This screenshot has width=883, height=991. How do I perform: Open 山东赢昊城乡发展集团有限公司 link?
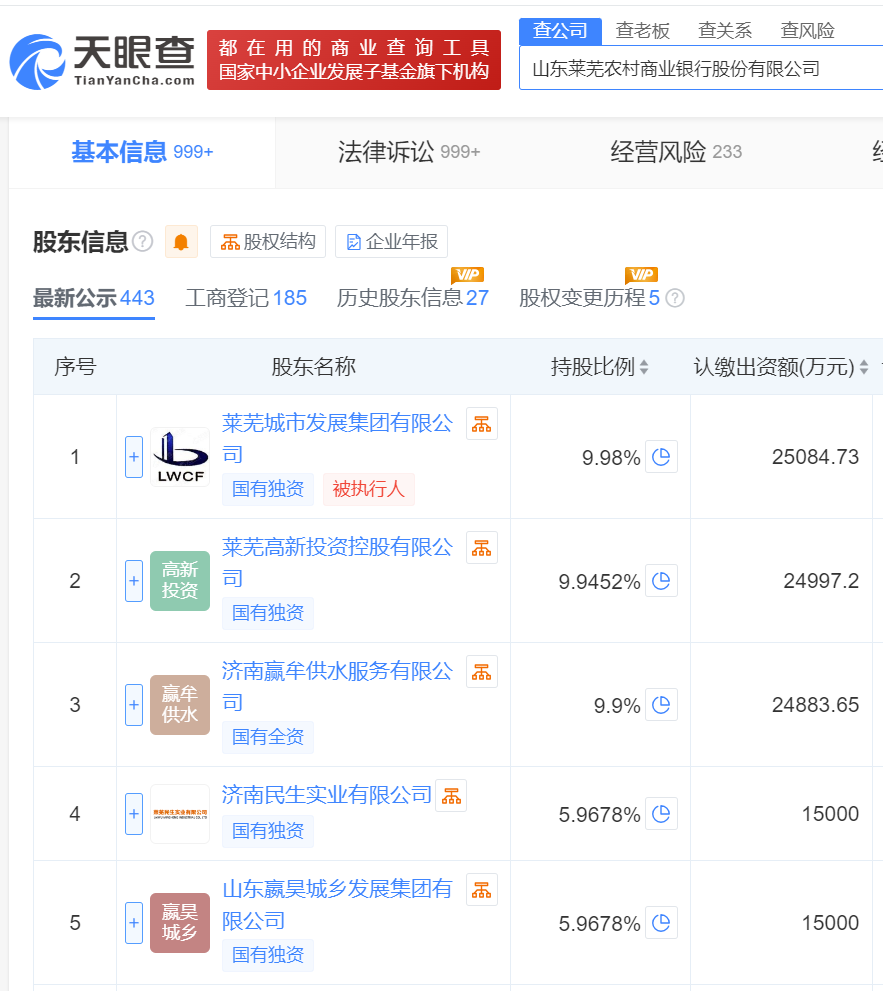click(338, 905)
